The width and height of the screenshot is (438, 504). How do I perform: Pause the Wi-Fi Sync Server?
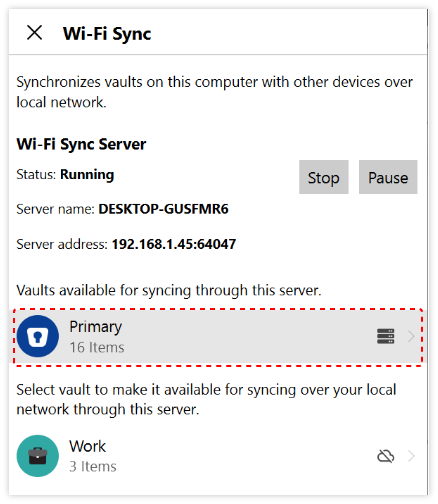tap(388, 177)
